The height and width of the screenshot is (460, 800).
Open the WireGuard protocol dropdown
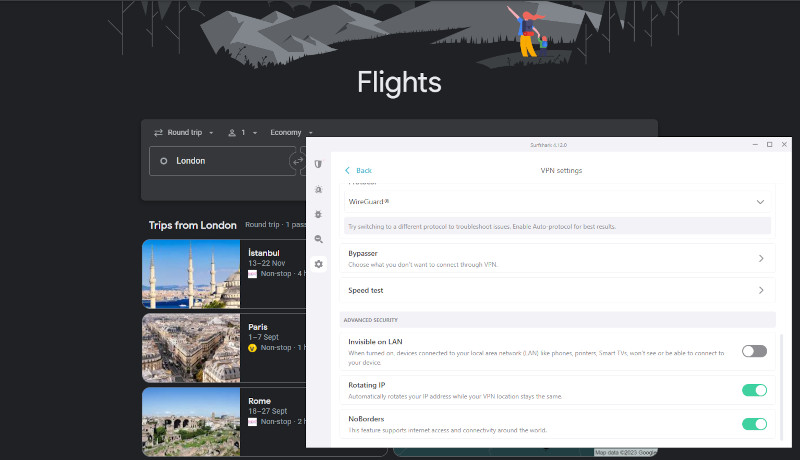pyautogui.click(x=557, y=202)
